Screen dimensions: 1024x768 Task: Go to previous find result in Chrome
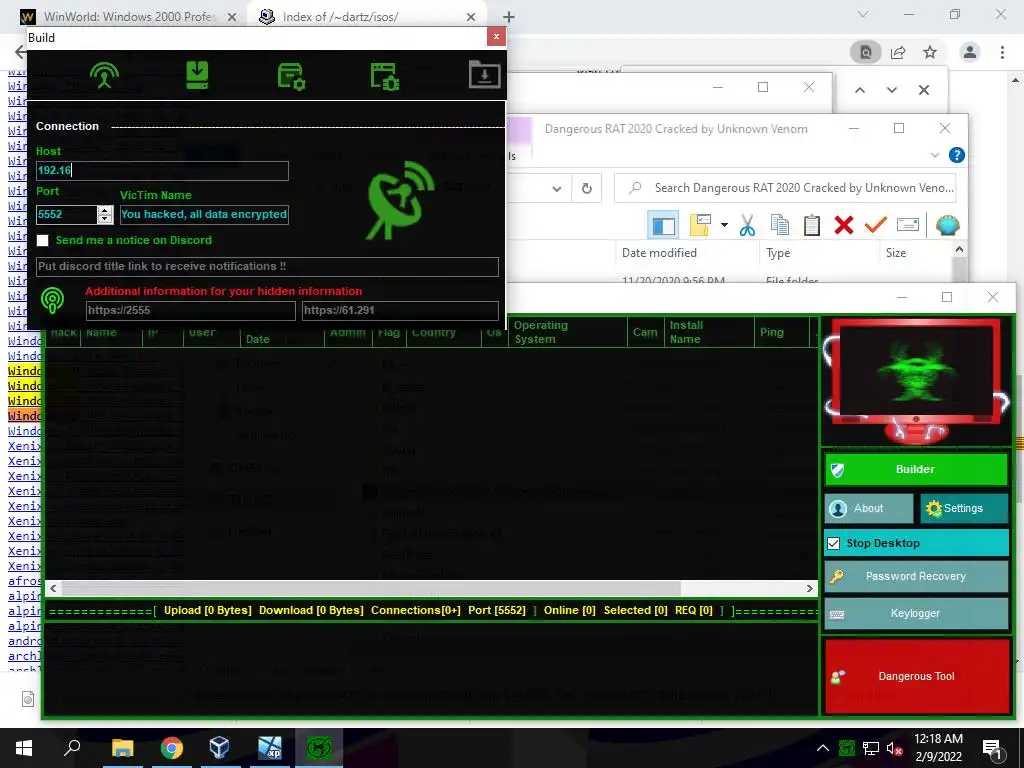click(x=860, y=90)
